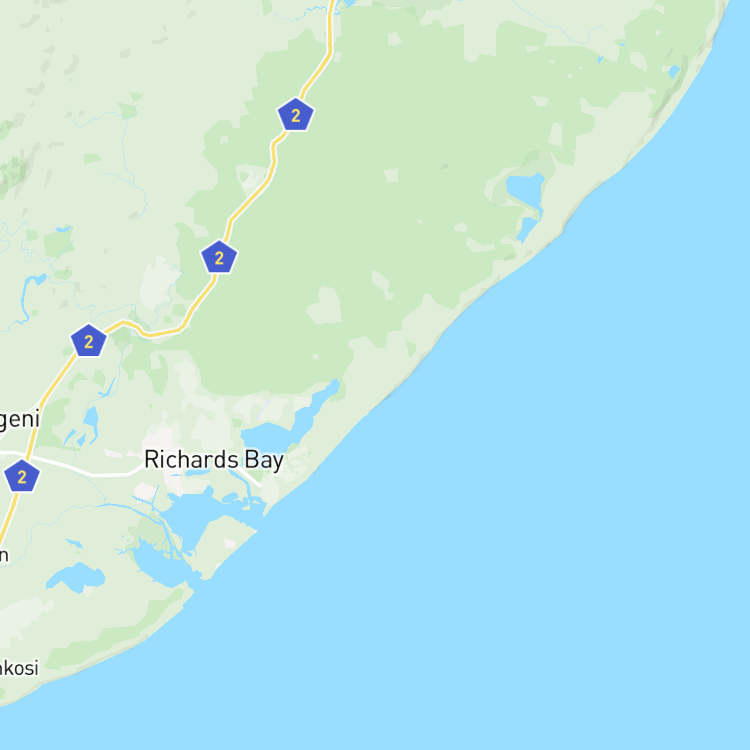750x750 pixels.
Task: Click the large coastal lake in the northeast
Action: point(525,190)
